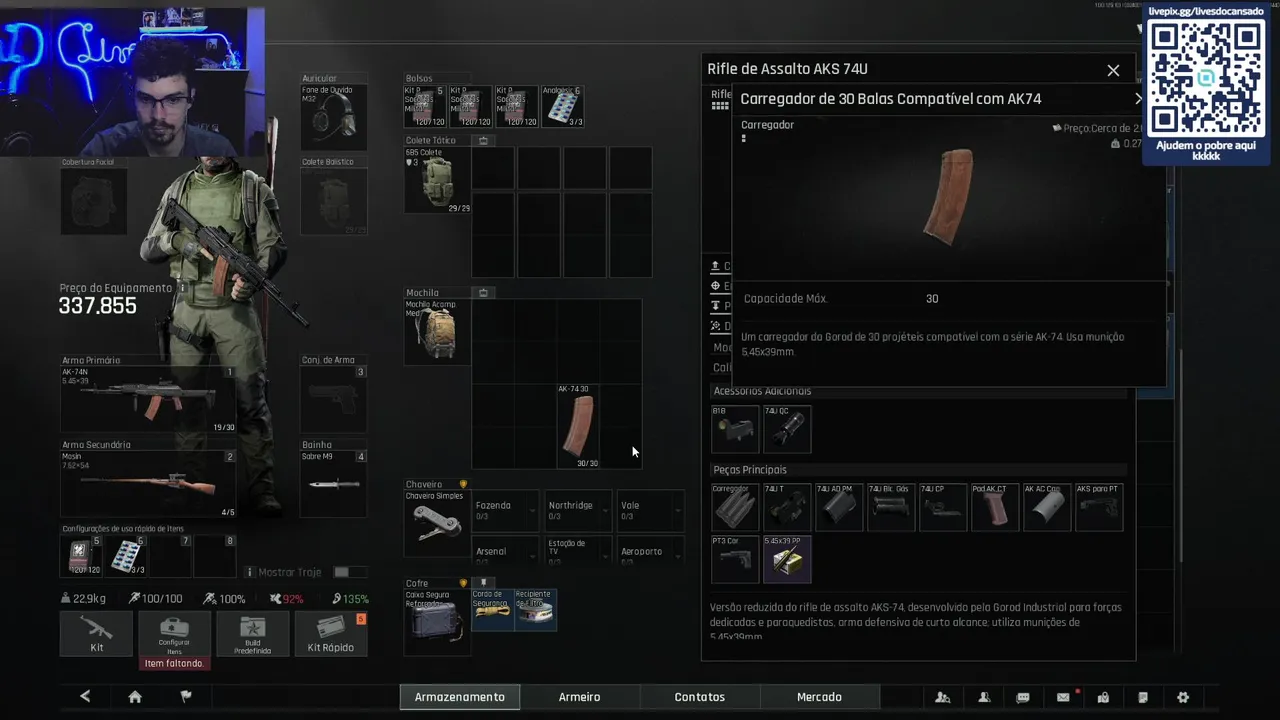1280x720 pixels.
Task: Open the find friends icon
Action: (x=942, y=697)
